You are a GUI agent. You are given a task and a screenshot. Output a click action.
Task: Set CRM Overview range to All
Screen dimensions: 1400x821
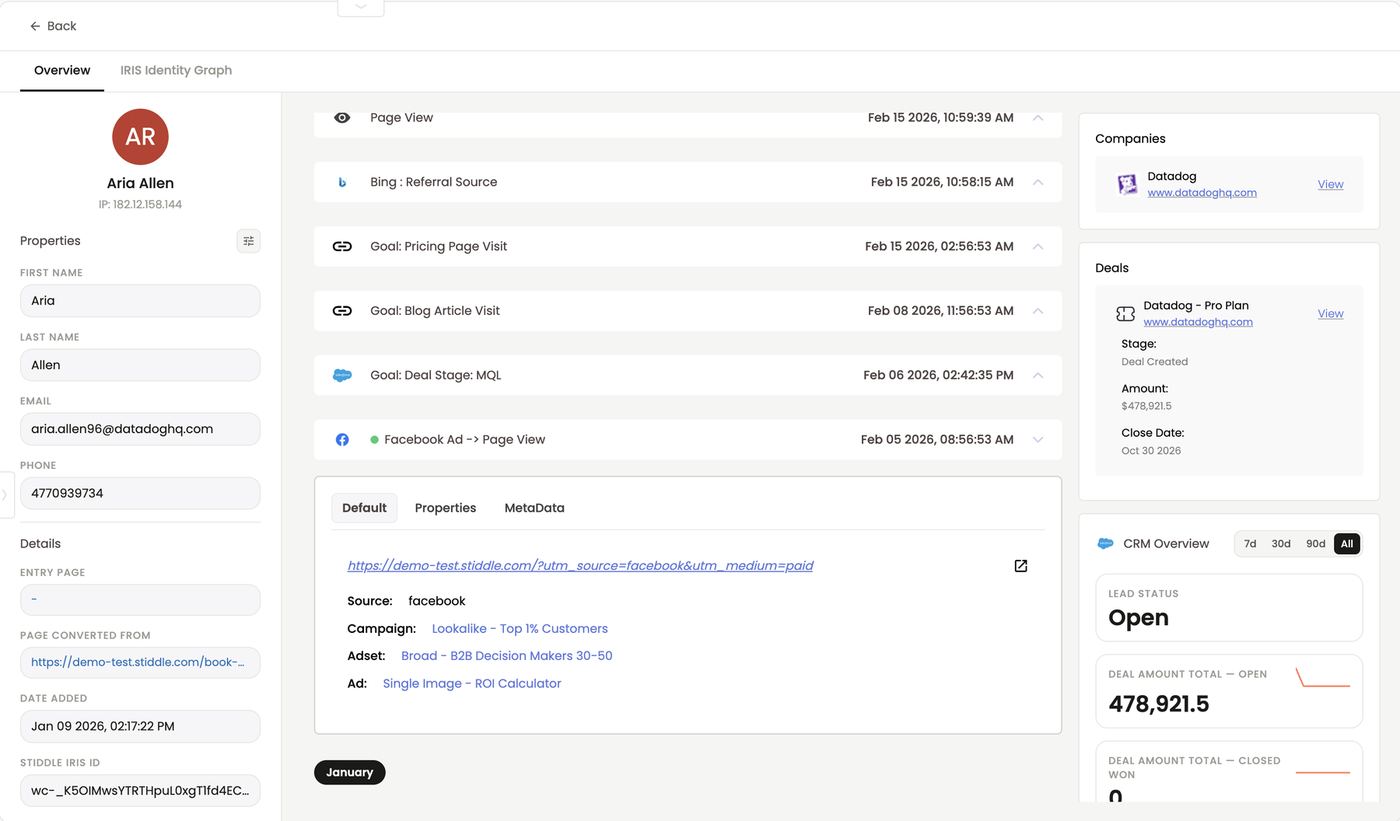1347,544
